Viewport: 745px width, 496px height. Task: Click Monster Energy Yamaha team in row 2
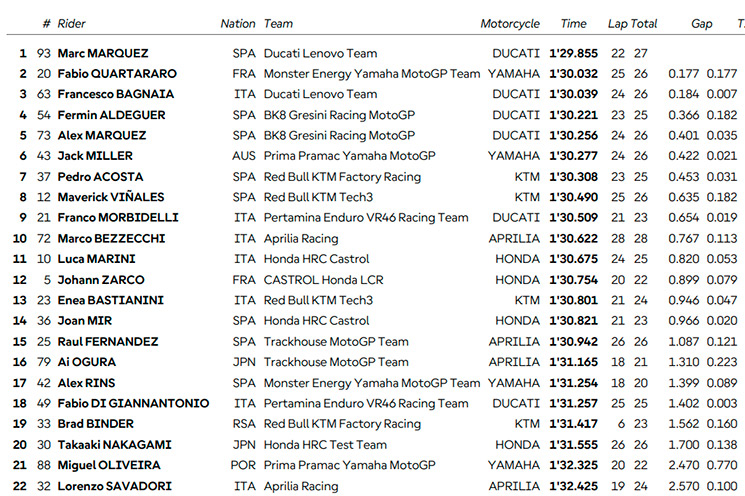click(x=372, y=74)
